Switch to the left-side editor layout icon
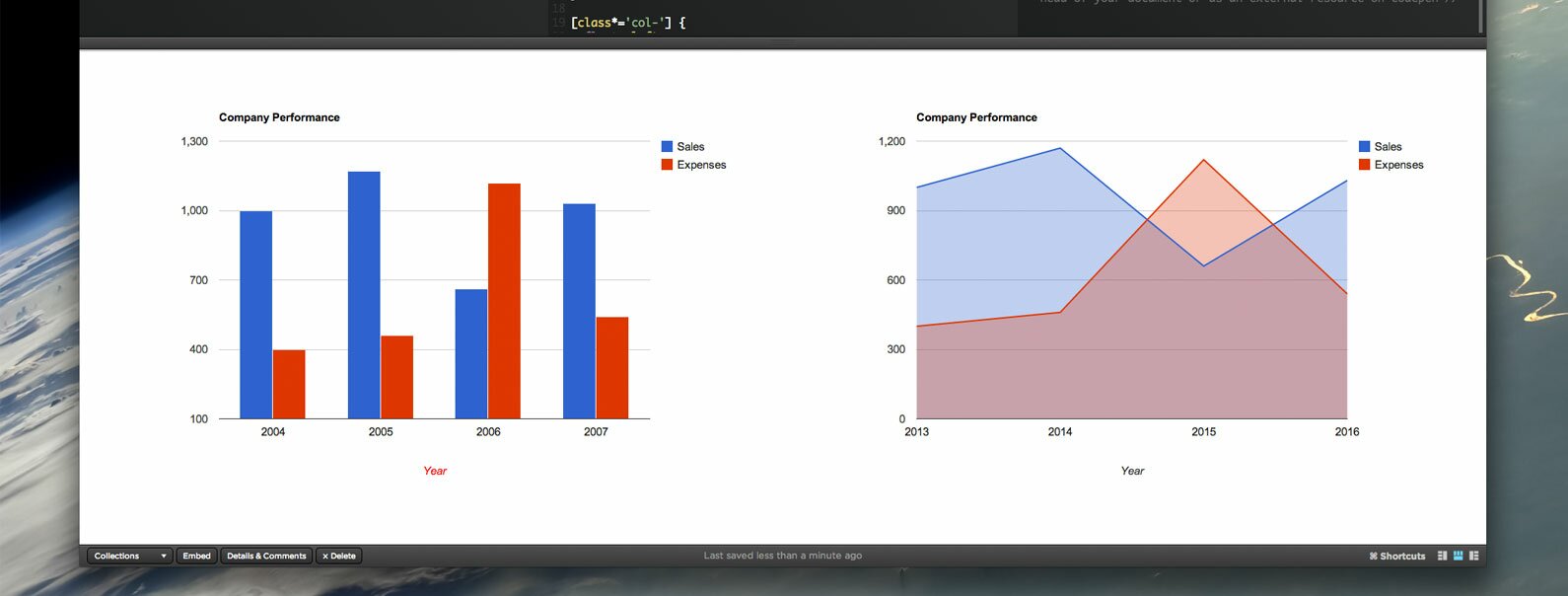Viewport: 1568px width, 596px height. tap(1442, 556)
